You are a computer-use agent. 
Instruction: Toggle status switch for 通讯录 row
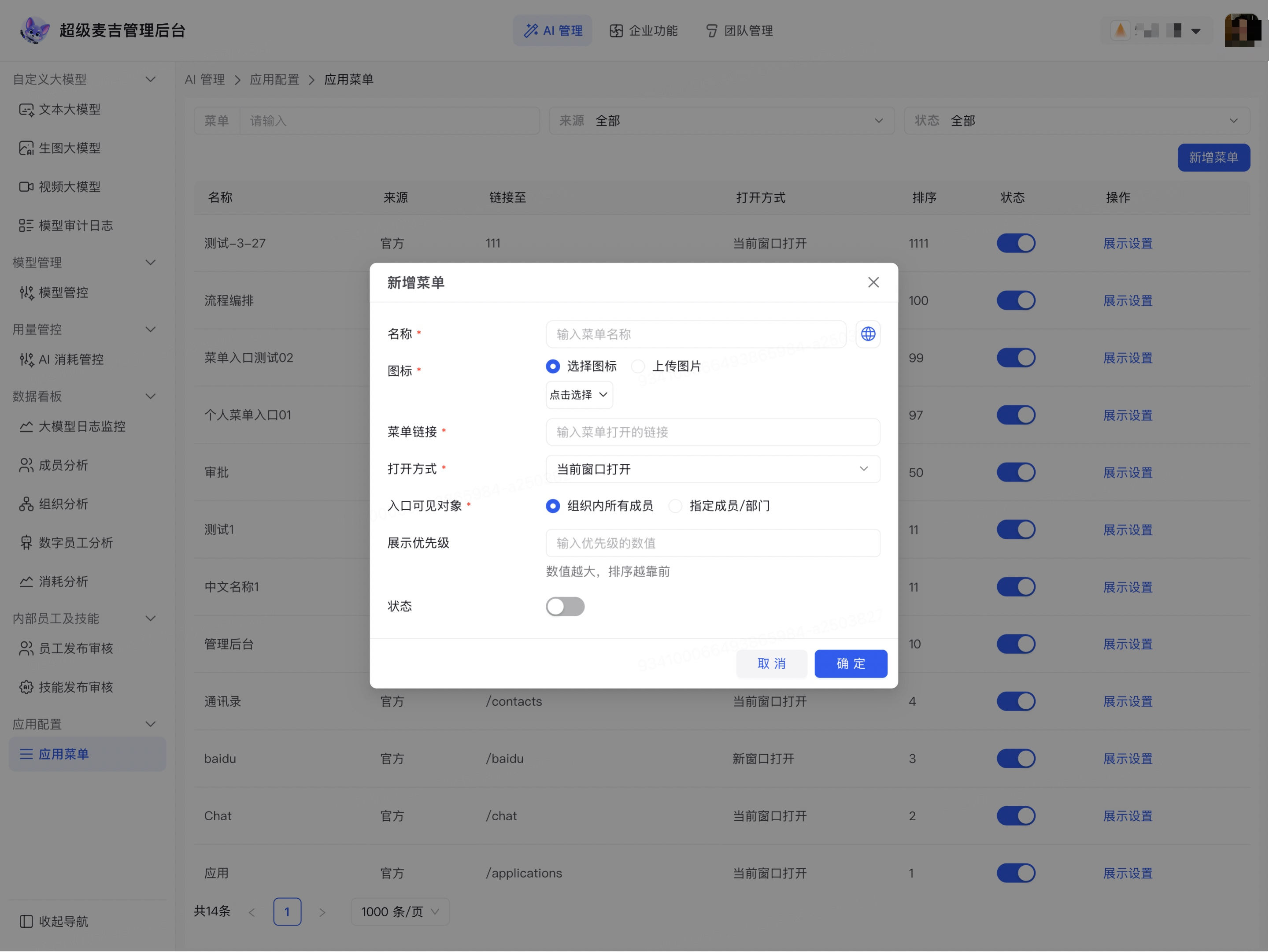pyautogui.click(x=1015, y=701)
